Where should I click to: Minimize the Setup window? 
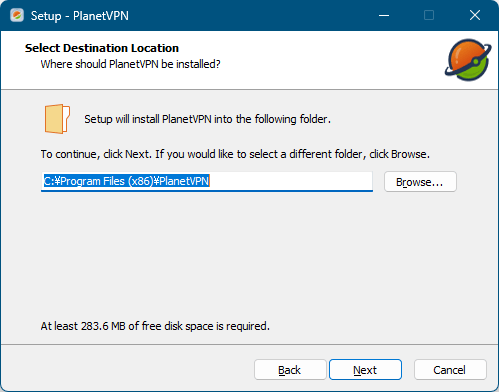(x=384, y=15)
